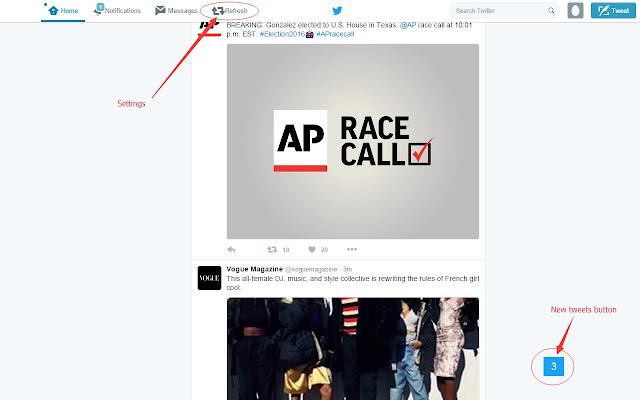Click the Vogue Magazine avatar
The height and width of the screenshot is (400, 640).
pos(209,278)
